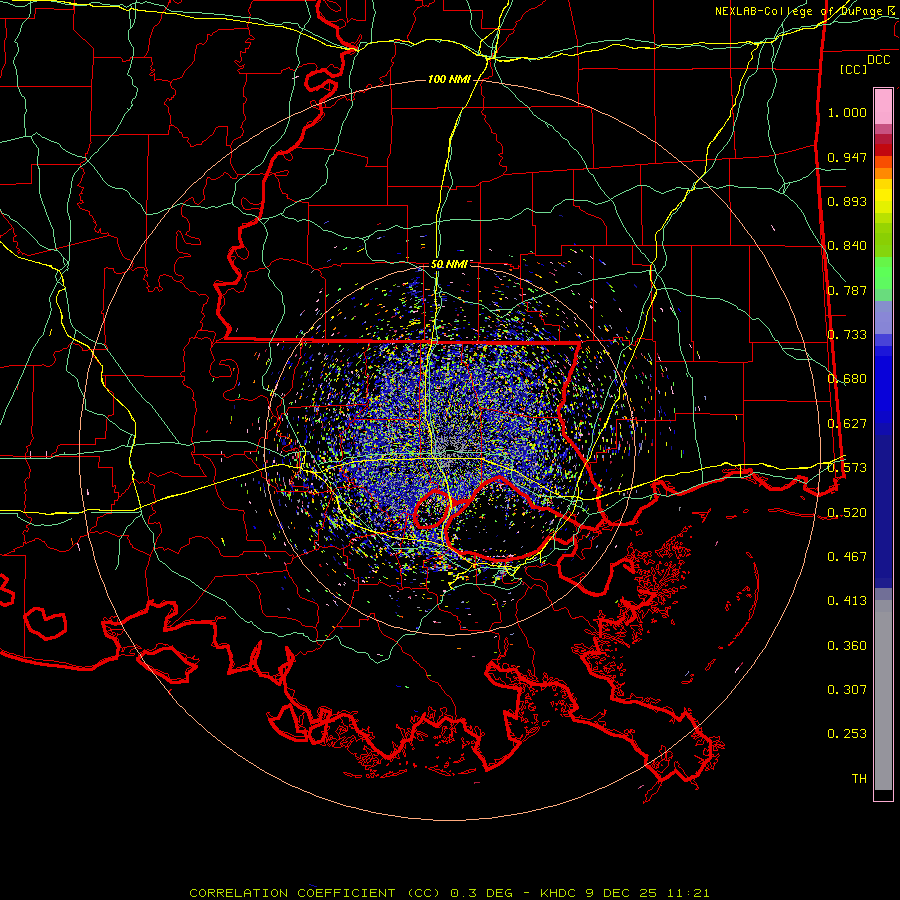Click the 0.573 legend value
The width and height of the screenshot is (900, 900).
click(x=847, y=468)
